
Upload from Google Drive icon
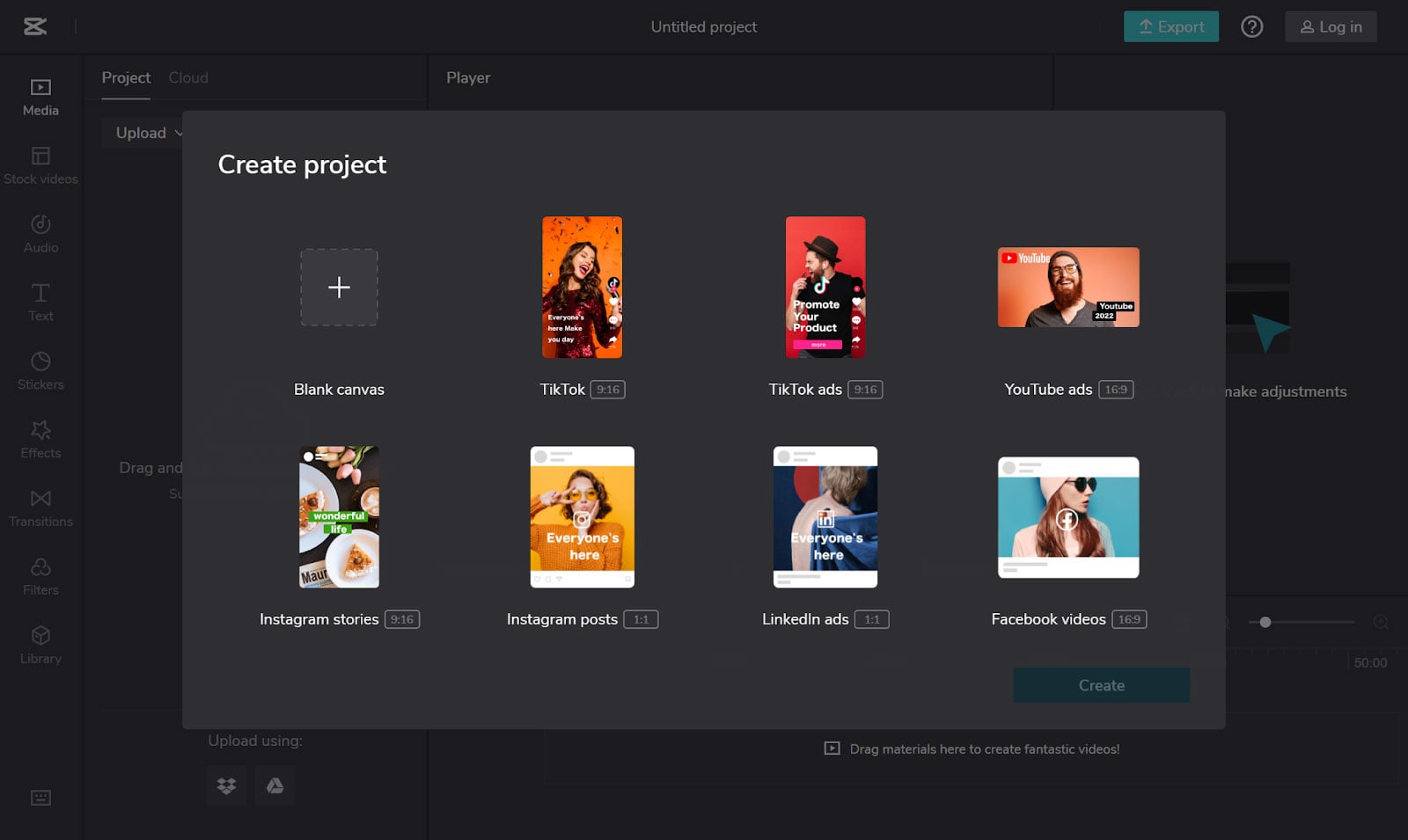coord(275,785)
